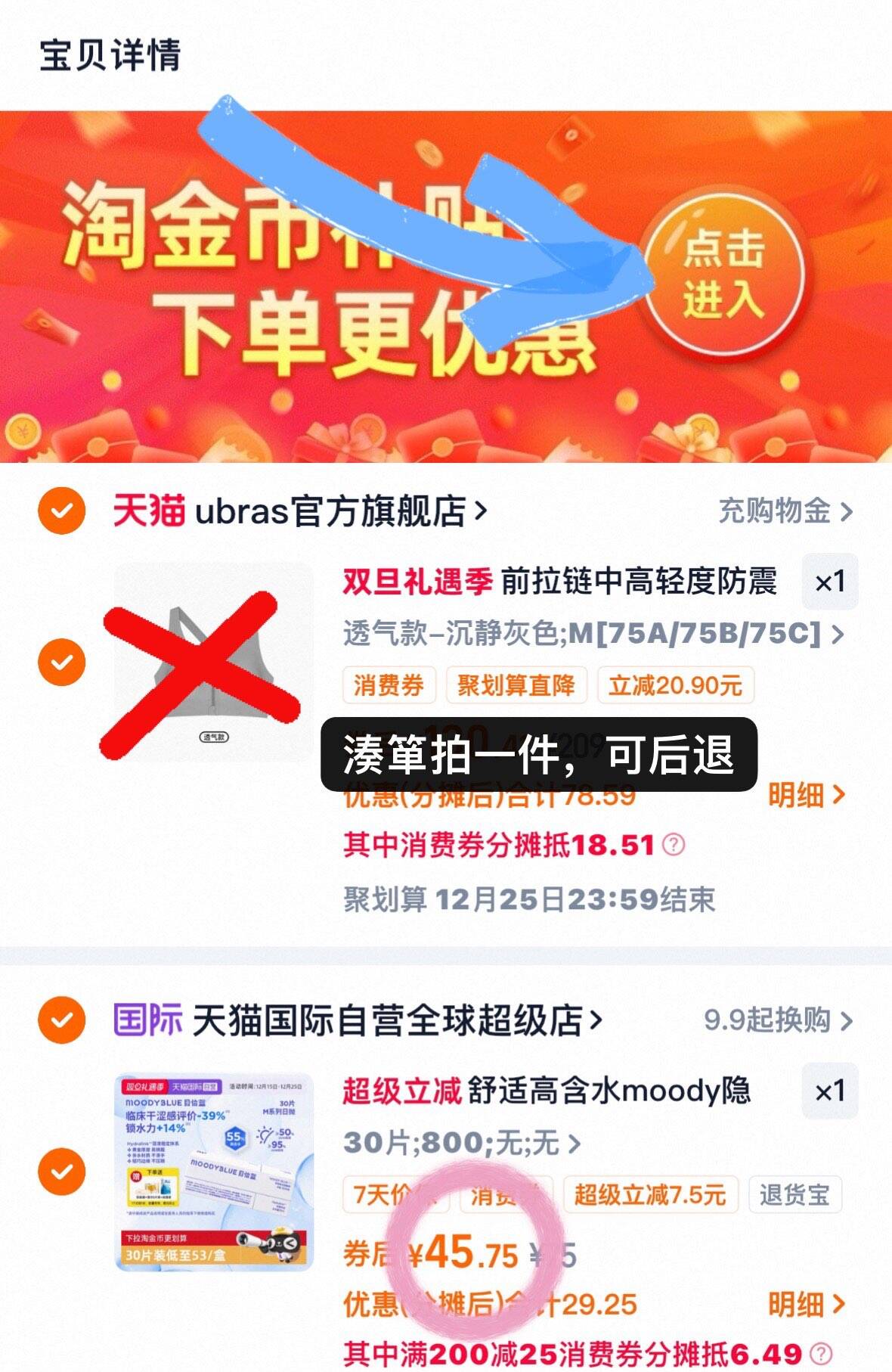Uncheck the ubras bra item checkbox
Viewport: 892px width, 1372px height.
point(61,662)
